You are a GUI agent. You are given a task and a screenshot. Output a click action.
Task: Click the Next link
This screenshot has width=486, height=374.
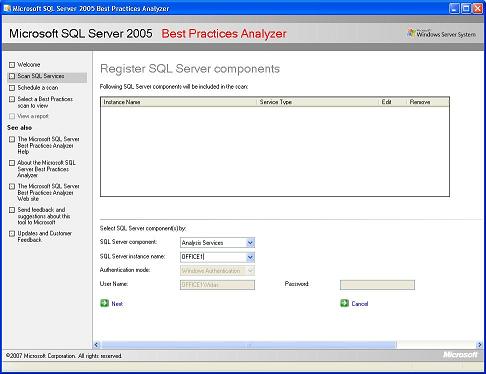(x=117, y=304)
